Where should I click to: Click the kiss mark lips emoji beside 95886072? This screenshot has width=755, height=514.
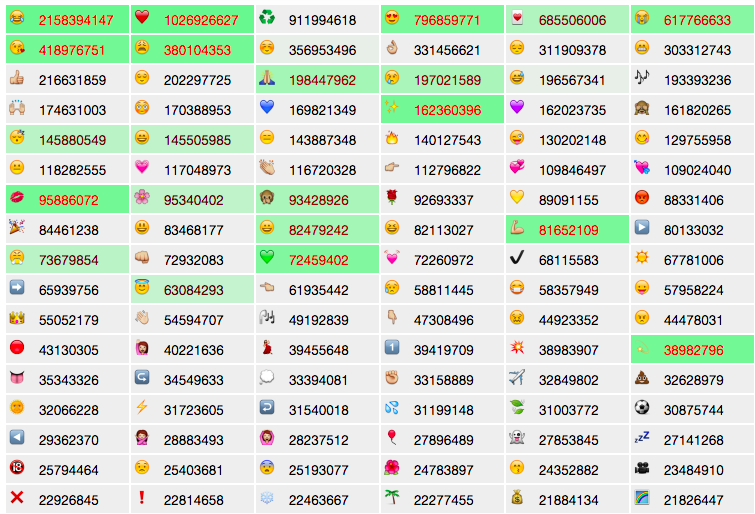[x=17, y=198]
